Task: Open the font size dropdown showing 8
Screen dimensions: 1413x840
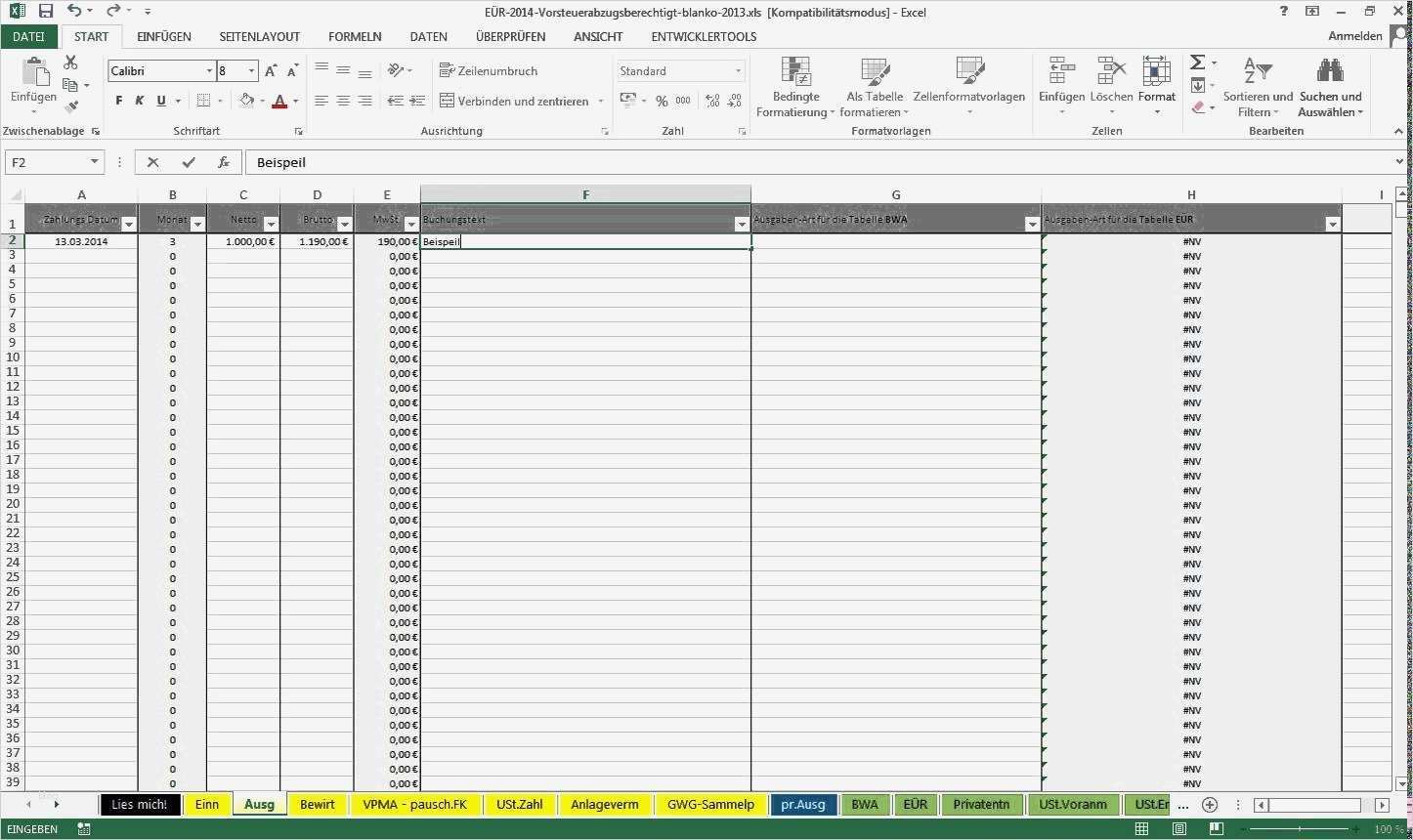Action: [251, 71]
